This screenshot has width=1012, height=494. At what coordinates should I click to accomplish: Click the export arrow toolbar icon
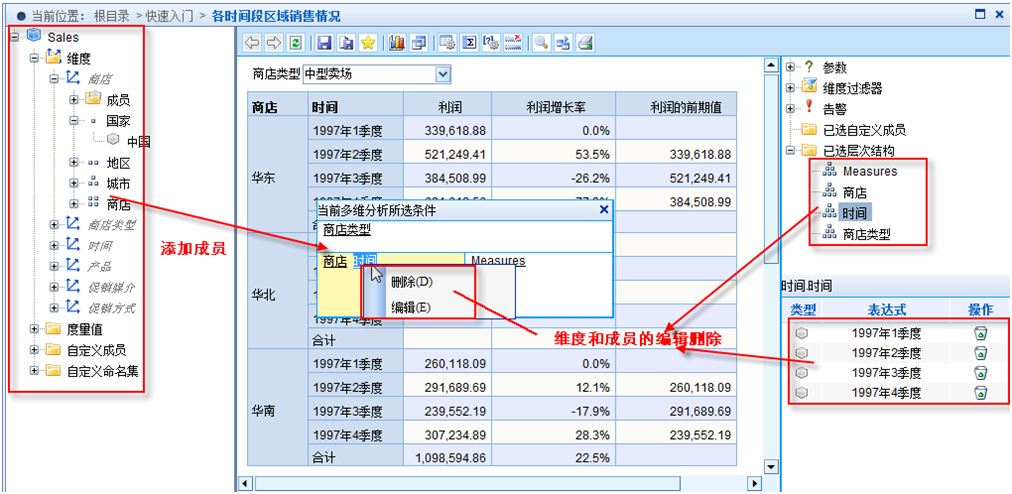(563, 43)
